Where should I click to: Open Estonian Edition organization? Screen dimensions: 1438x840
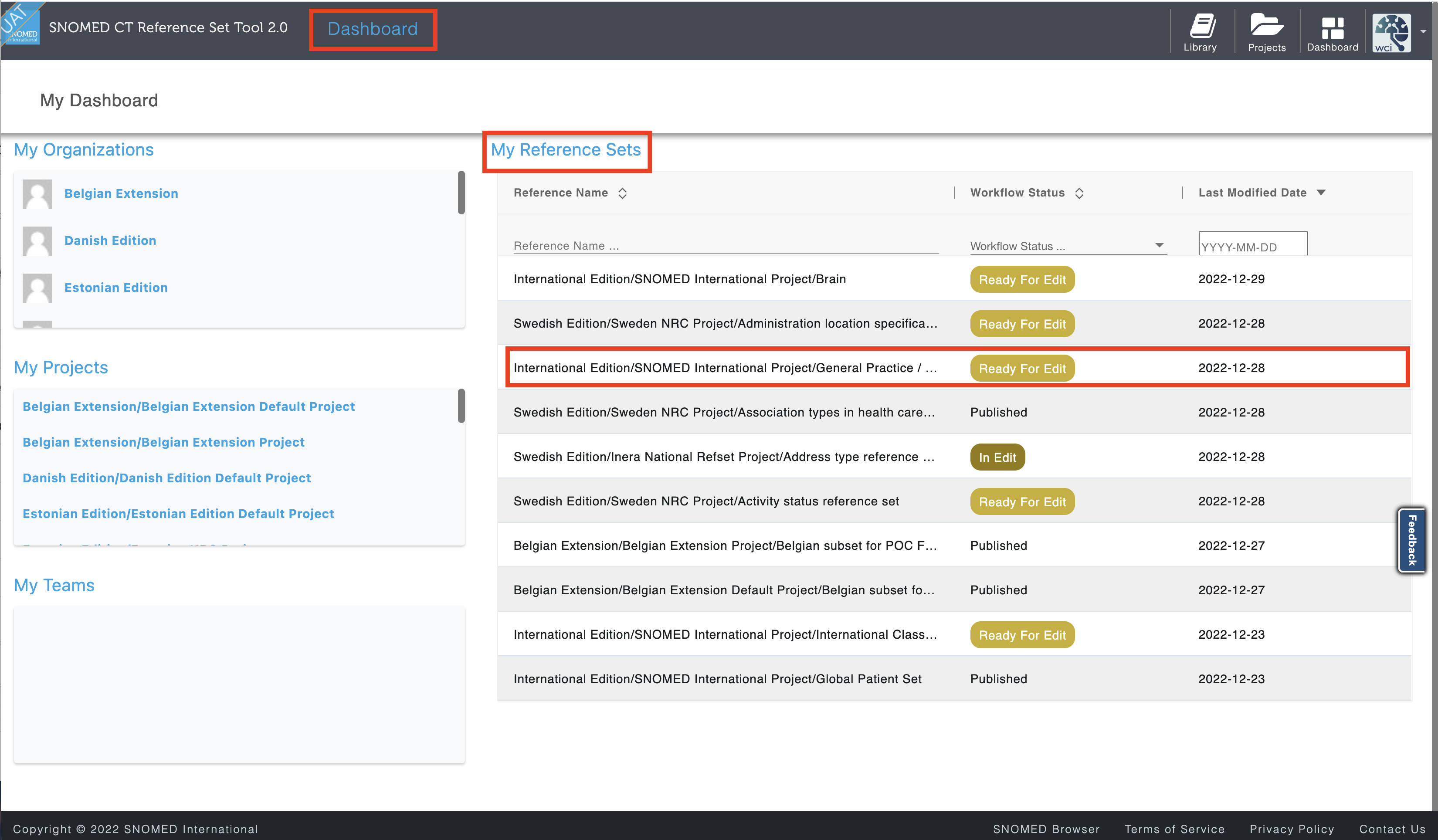point(116,288)
